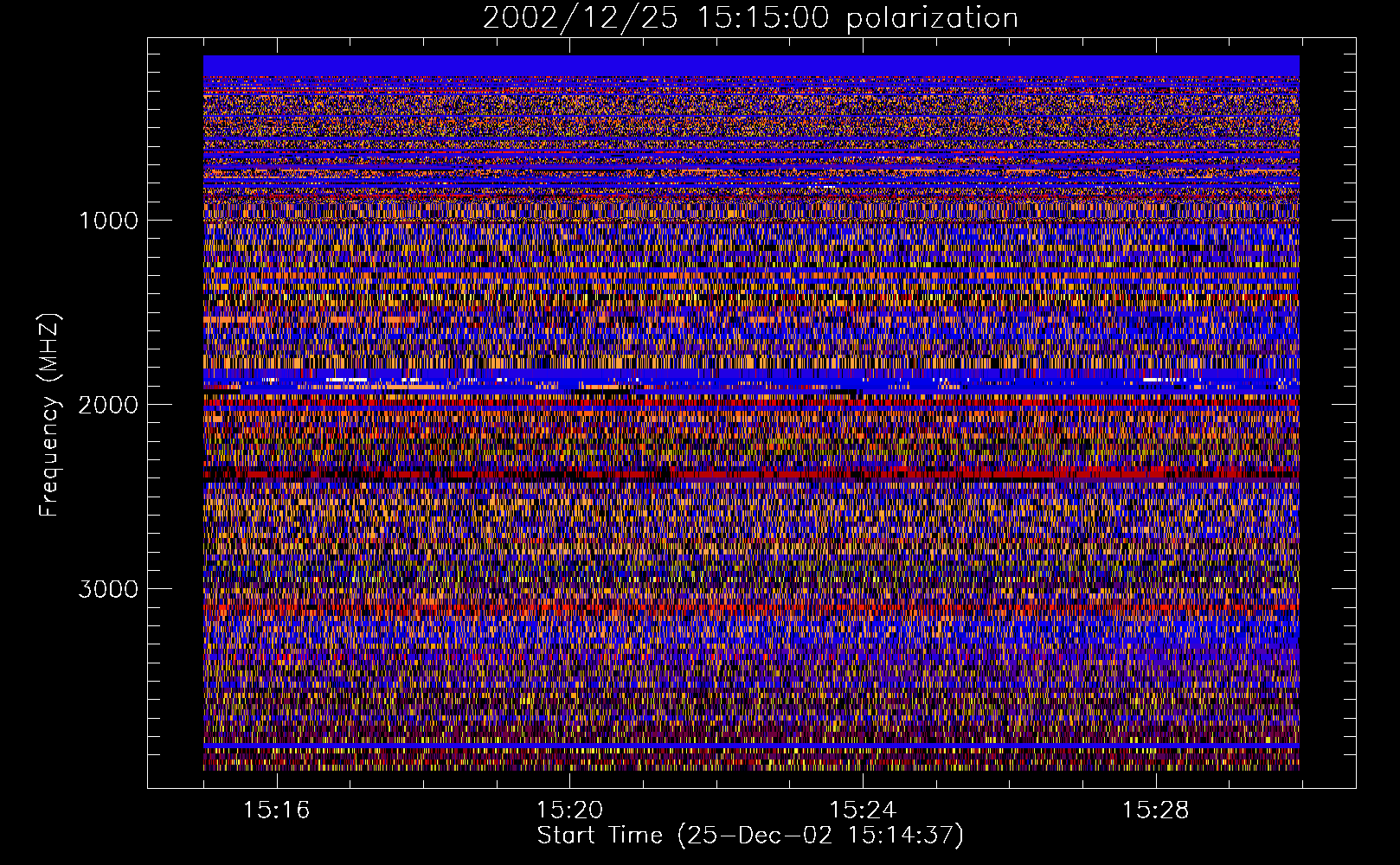Select the 3000 frequency axis label
The image size is (1400, 865).
[x=108, y=589]
